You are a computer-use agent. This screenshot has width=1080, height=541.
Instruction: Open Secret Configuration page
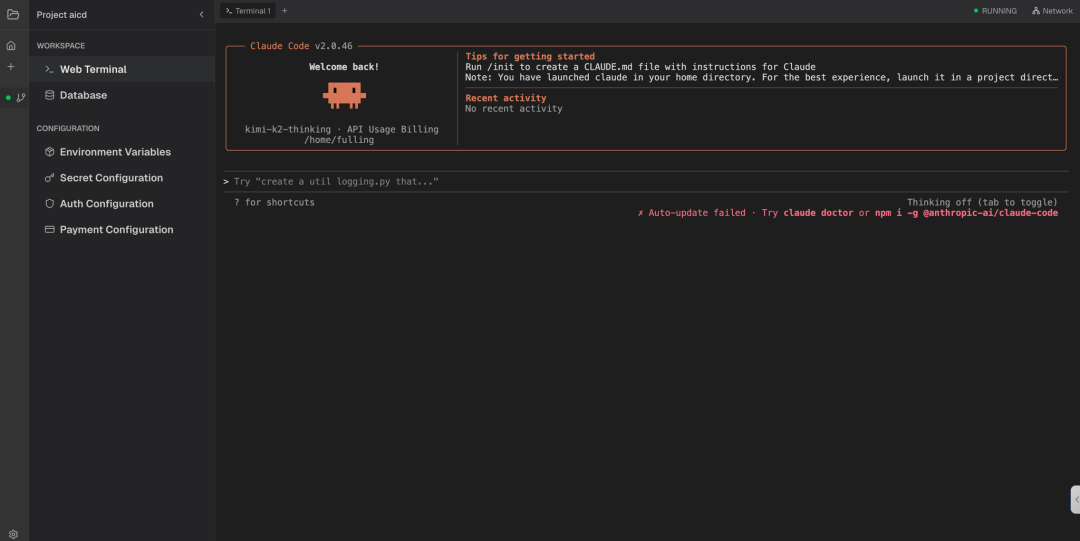tap(110, 178)
